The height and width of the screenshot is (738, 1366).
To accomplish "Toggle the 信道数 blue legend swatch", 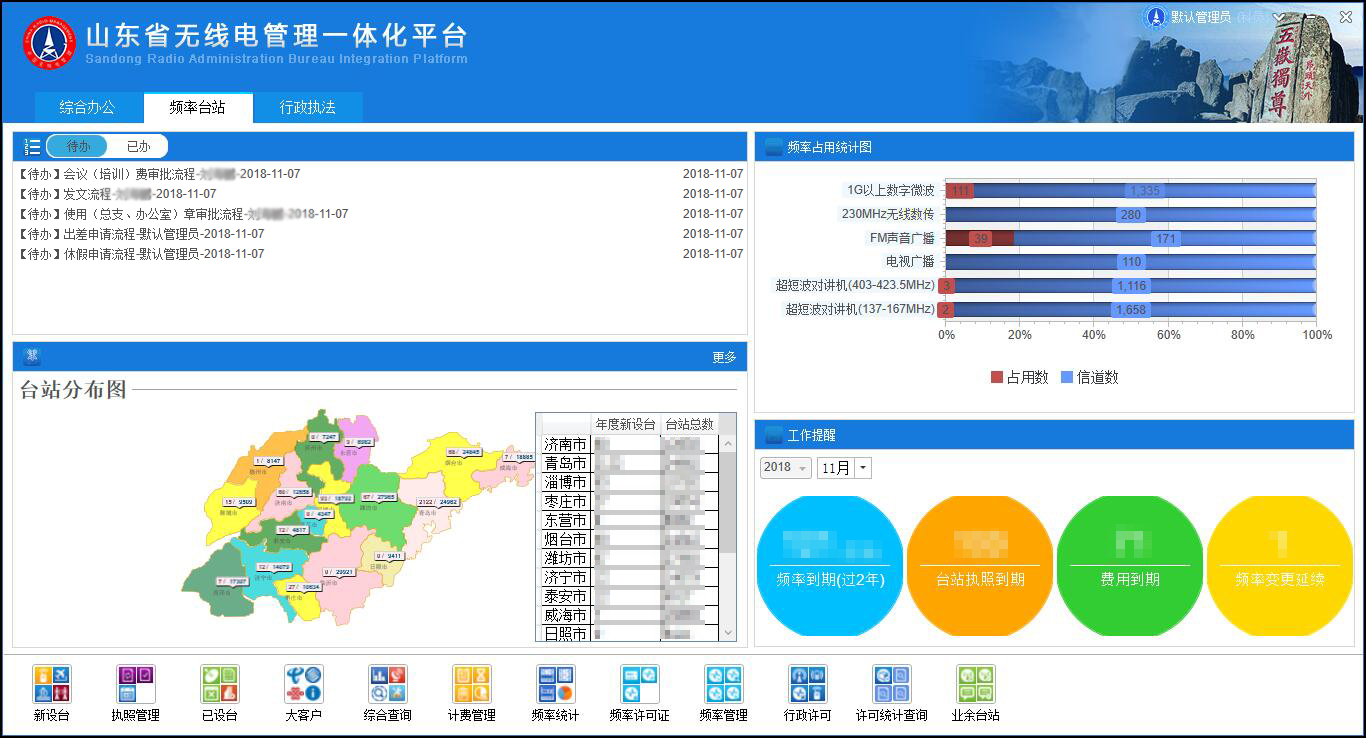I will [x=1067, y=377].
